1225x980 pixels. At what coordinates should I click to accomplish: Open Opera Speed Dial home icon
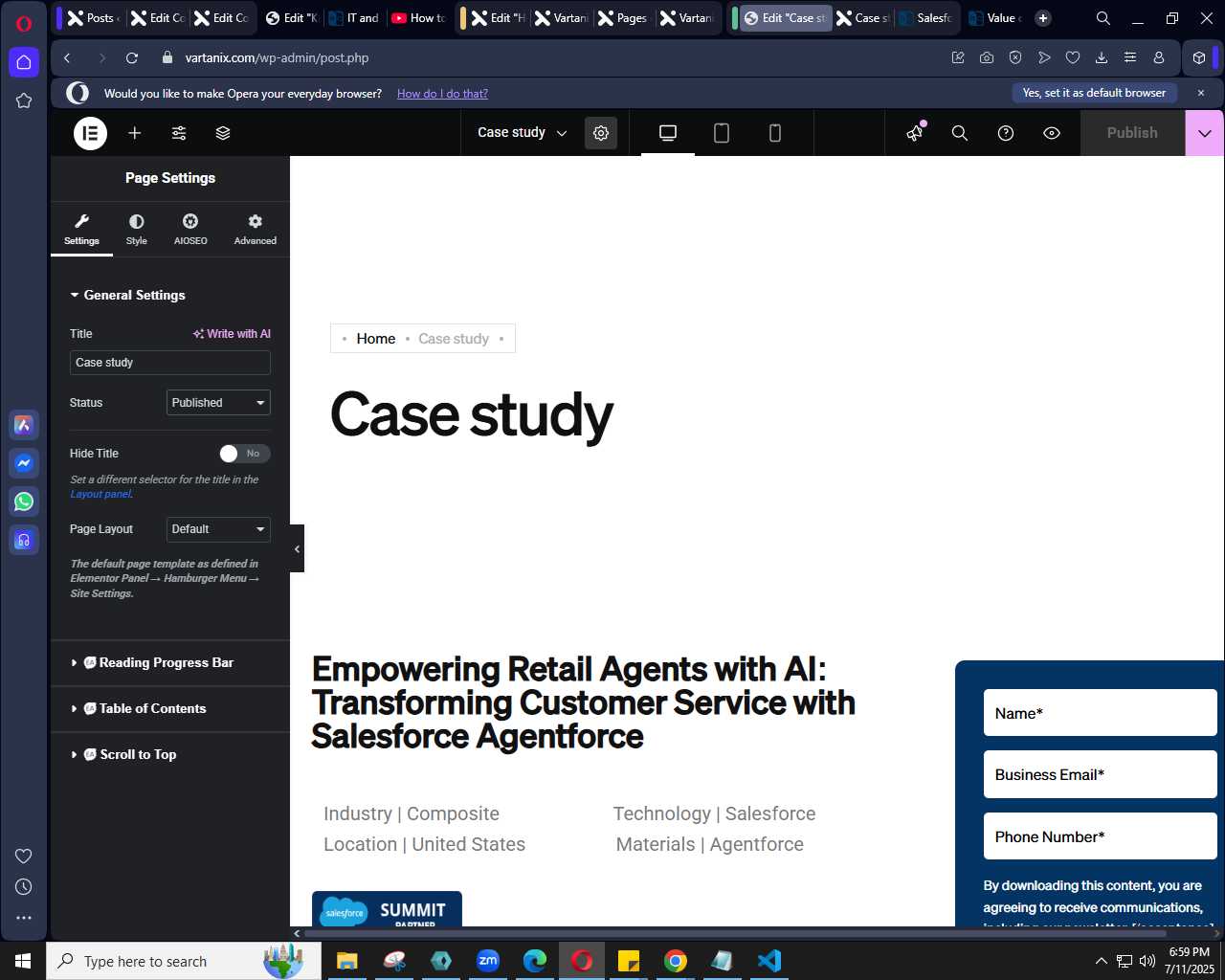click(24, 62)
